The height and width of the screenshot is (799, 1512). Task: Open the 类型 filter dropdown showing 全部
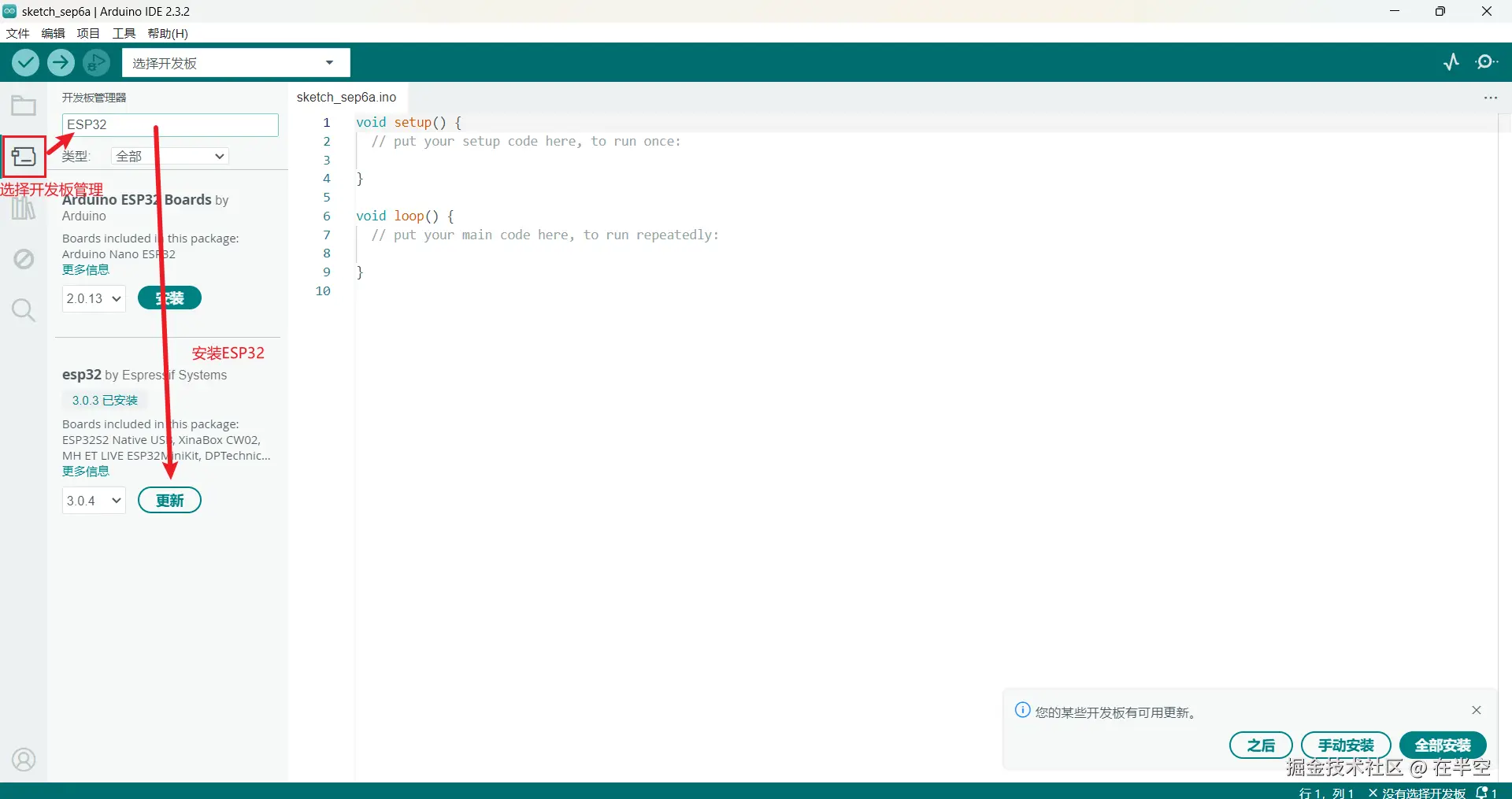click(x=169, y=156)
